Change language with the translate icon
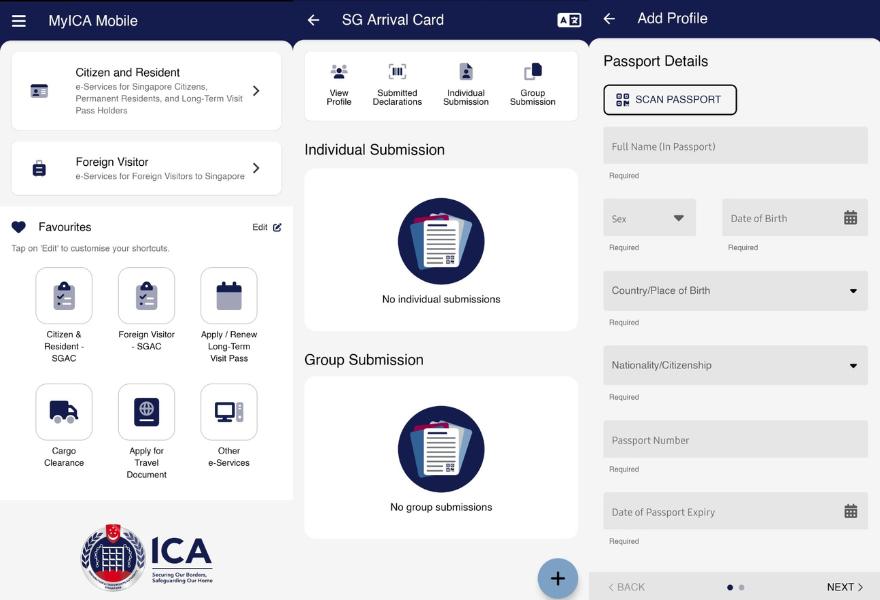This screenshot has height=600, width=880. tap(569, 20)
